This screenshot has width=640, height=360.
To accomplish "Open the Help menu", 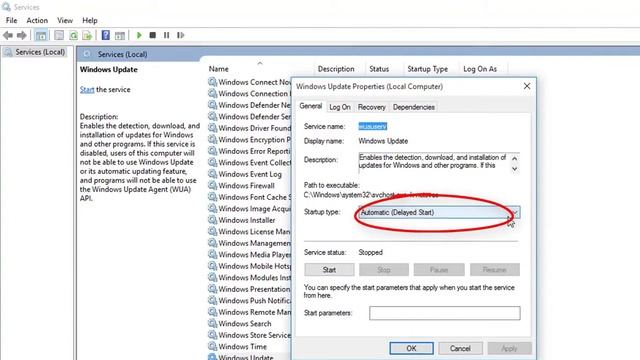I will point(90,20).
